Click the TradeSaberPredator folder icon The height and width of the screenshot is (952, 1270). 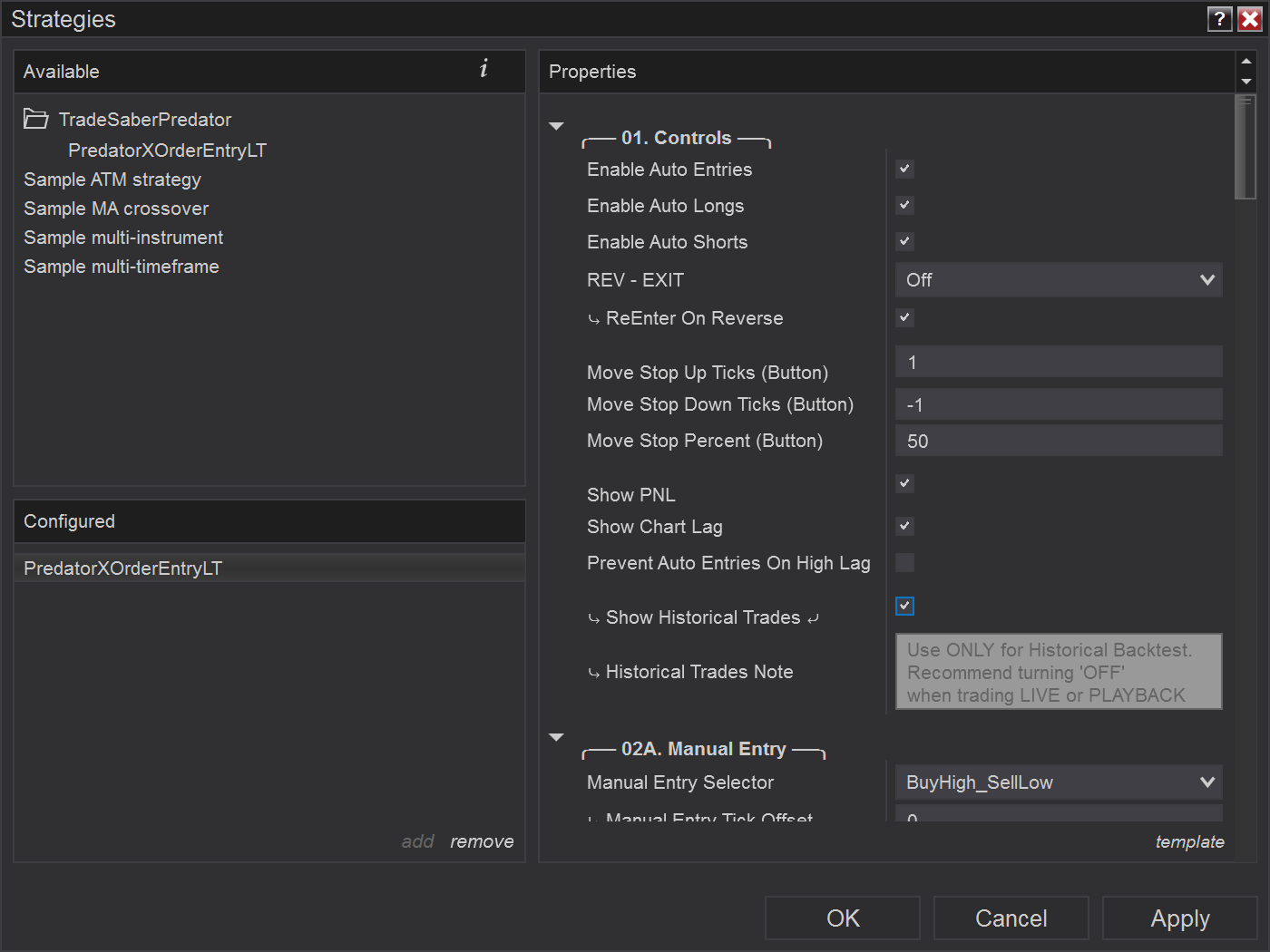36,119
